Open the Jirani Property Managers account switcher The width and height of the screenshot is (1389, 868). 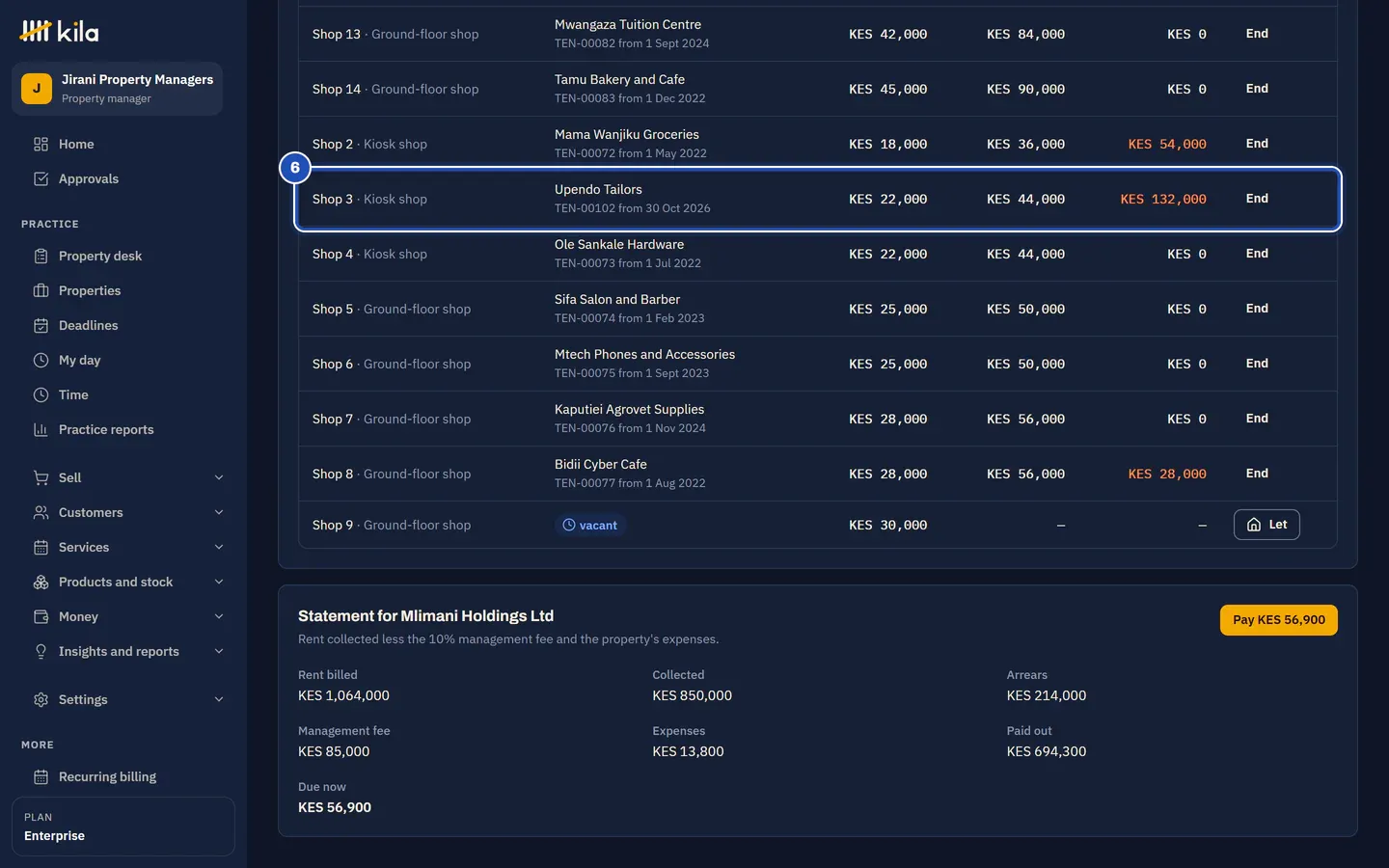coord(118,89)
